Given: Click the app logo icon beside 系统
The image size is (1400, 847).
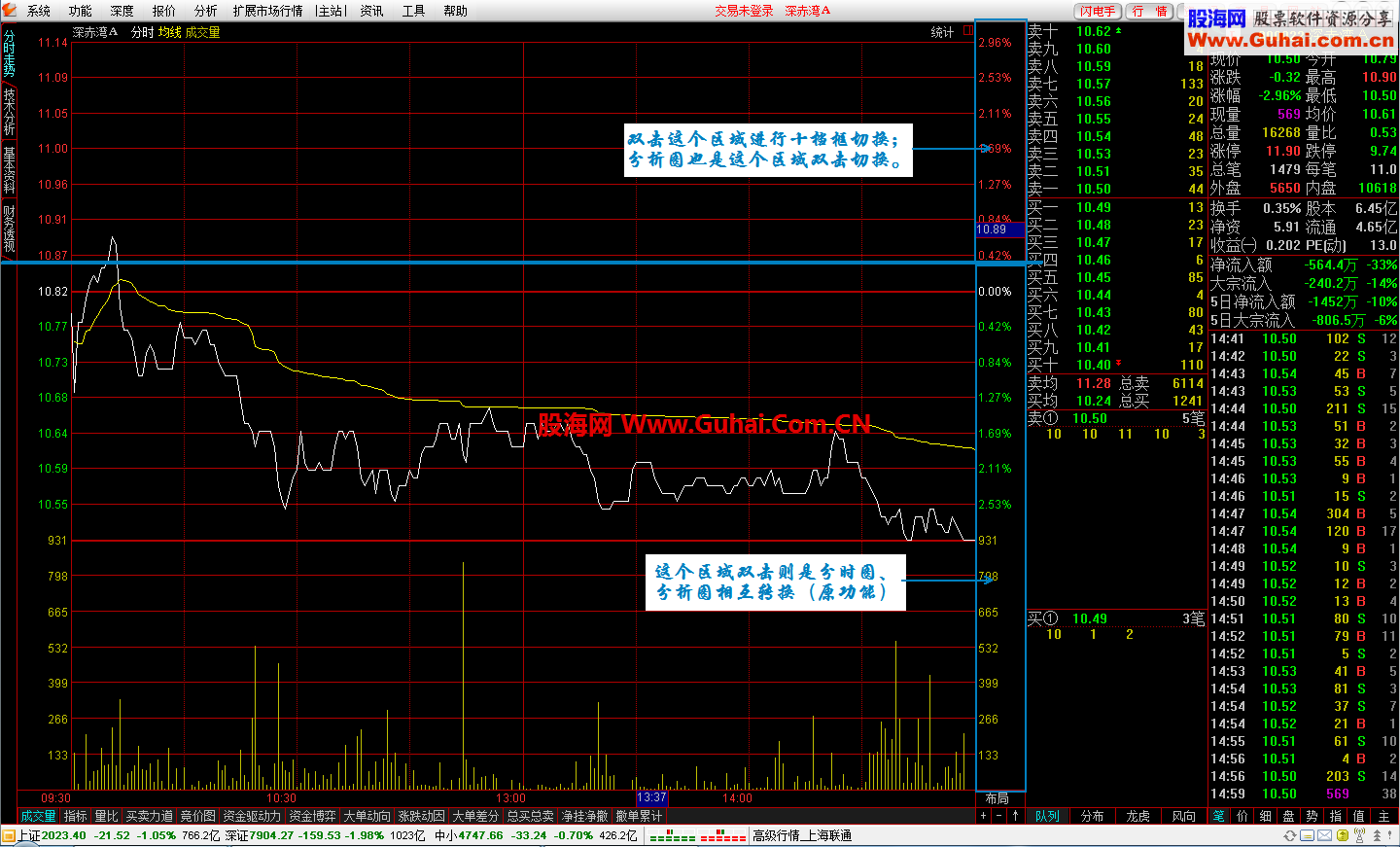Looking at the screenshot, I should click(x=9, y=10).
